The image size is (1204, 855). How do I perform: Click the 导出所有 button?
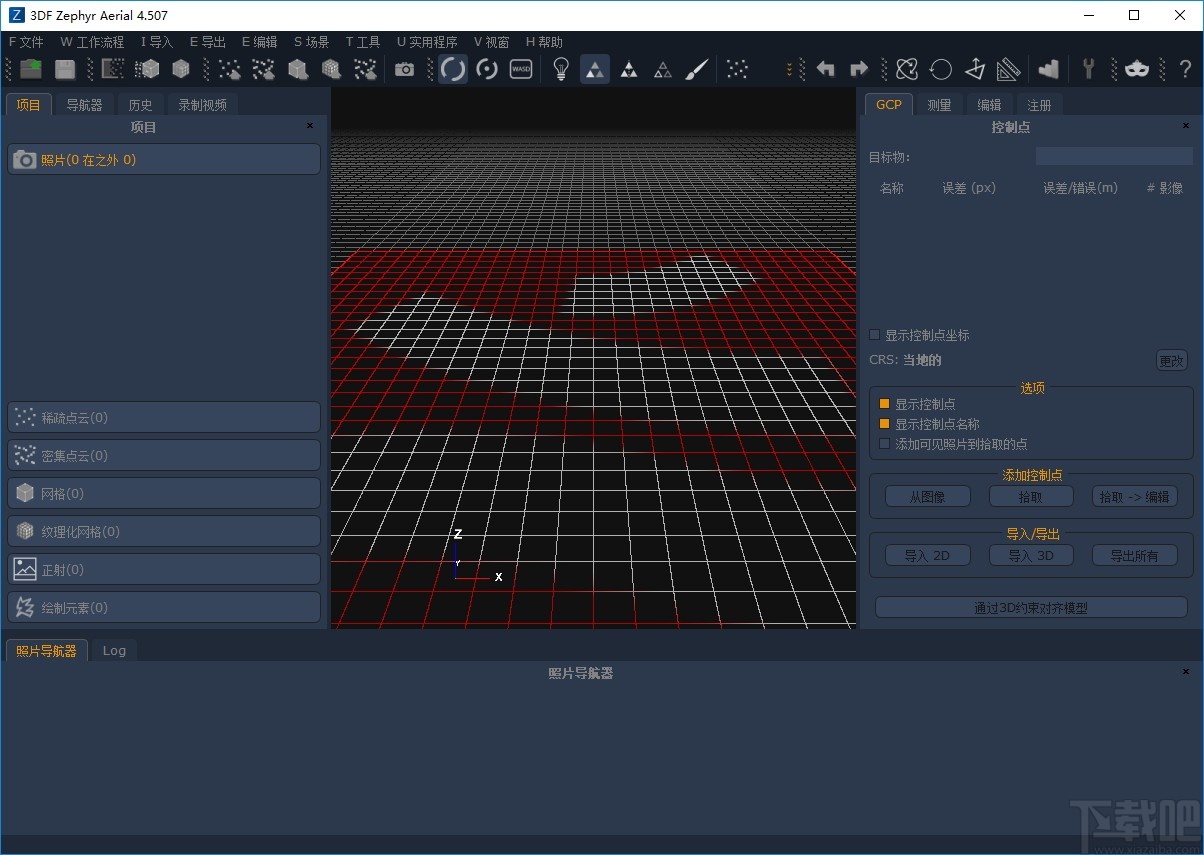(1134, 555)
